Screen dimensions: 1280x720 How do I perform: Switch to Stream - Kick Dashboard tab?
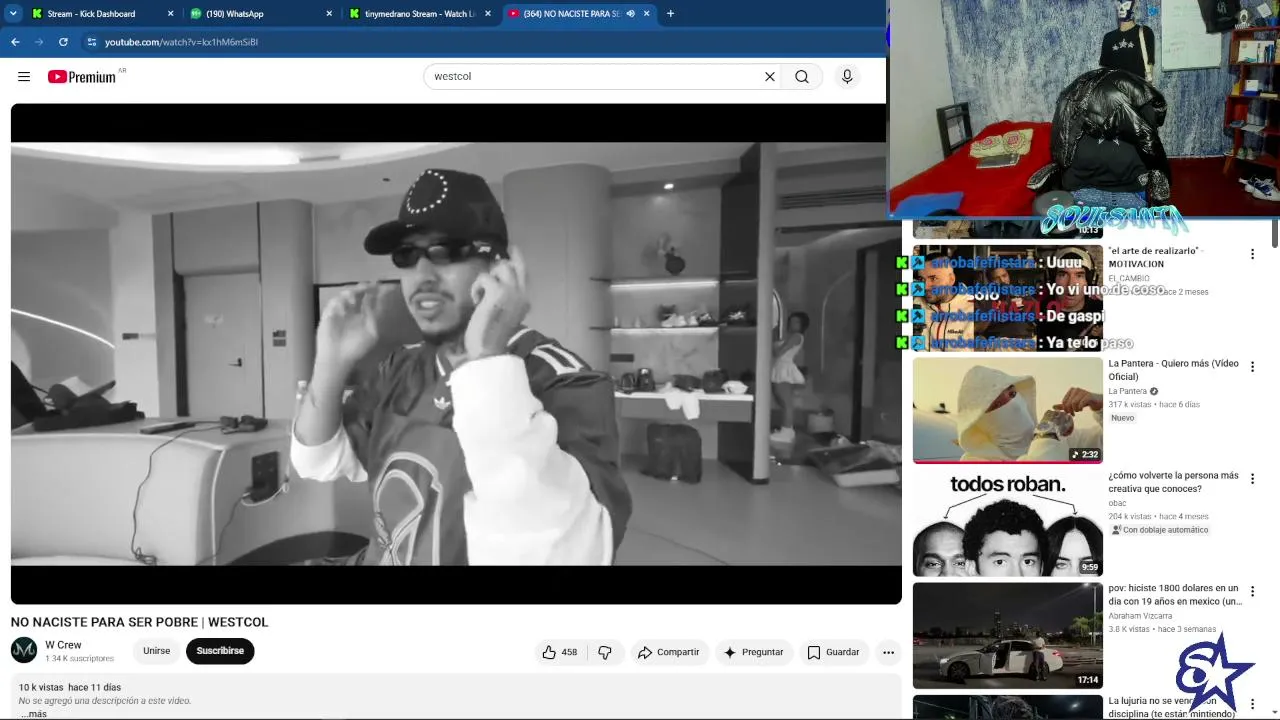click(102, 14)
